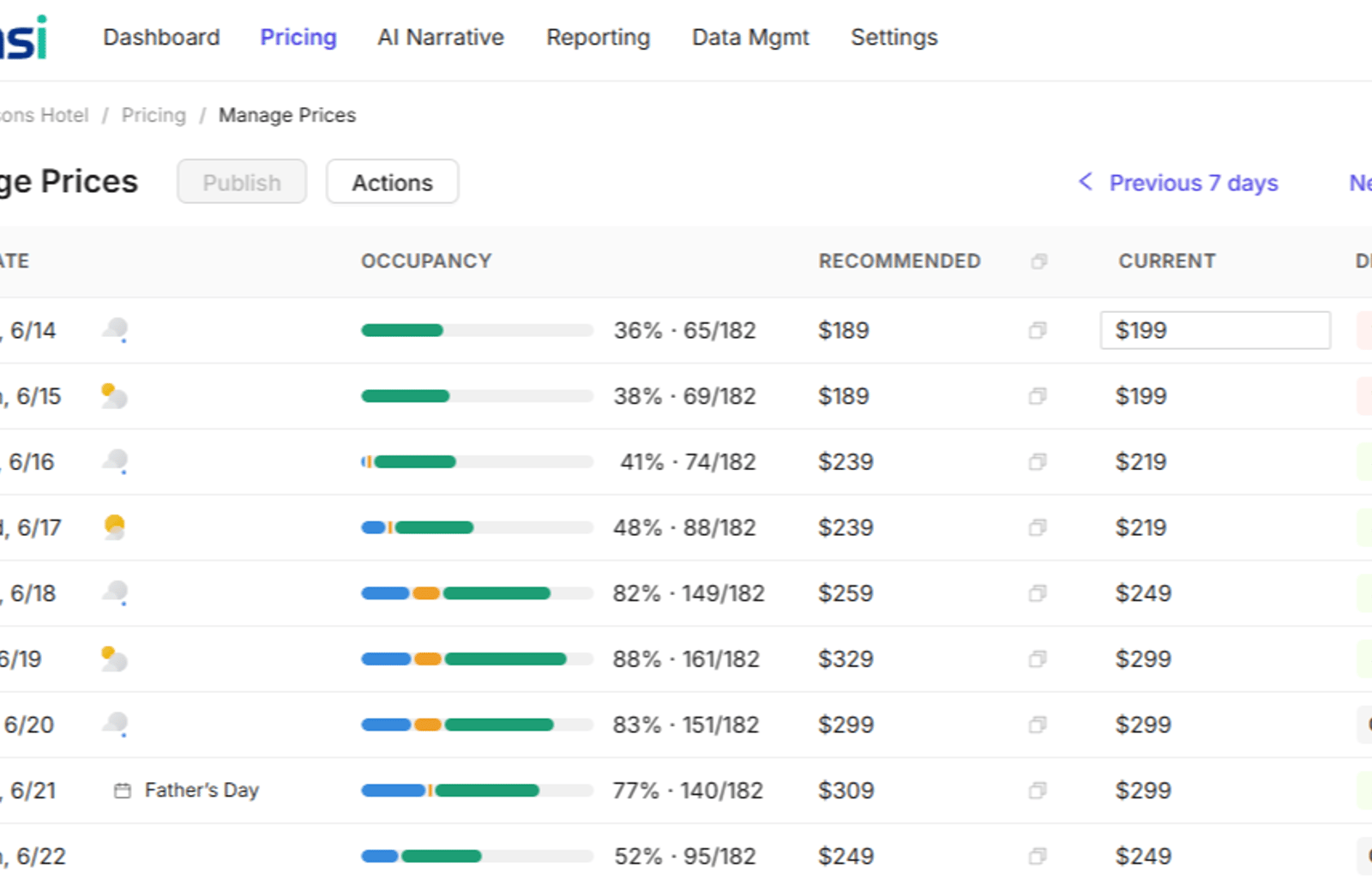
Task: Open AI Narrative from the navigation
Action: tap(441, 38)
